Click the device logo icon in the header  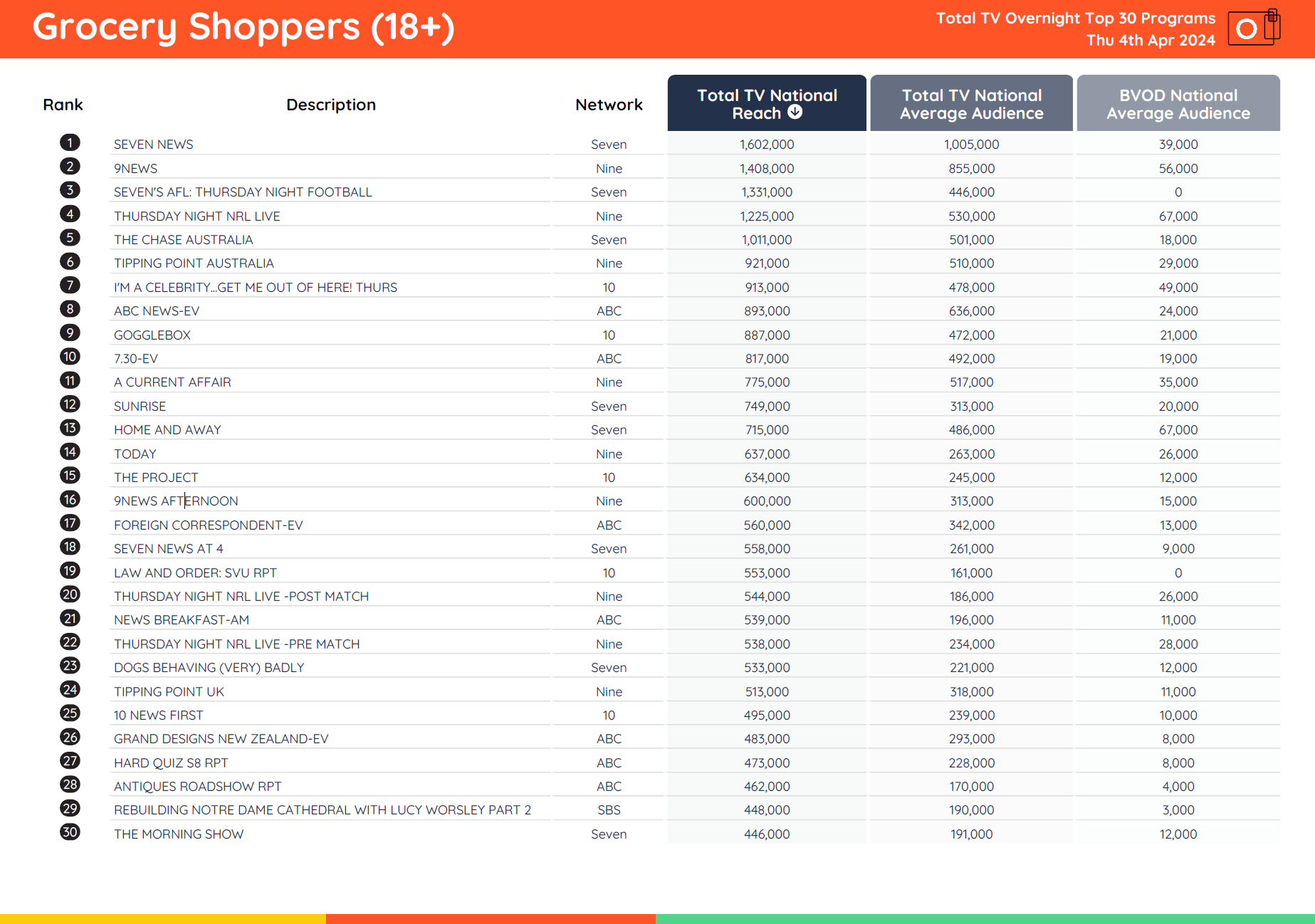click(x=1254, y=28)
